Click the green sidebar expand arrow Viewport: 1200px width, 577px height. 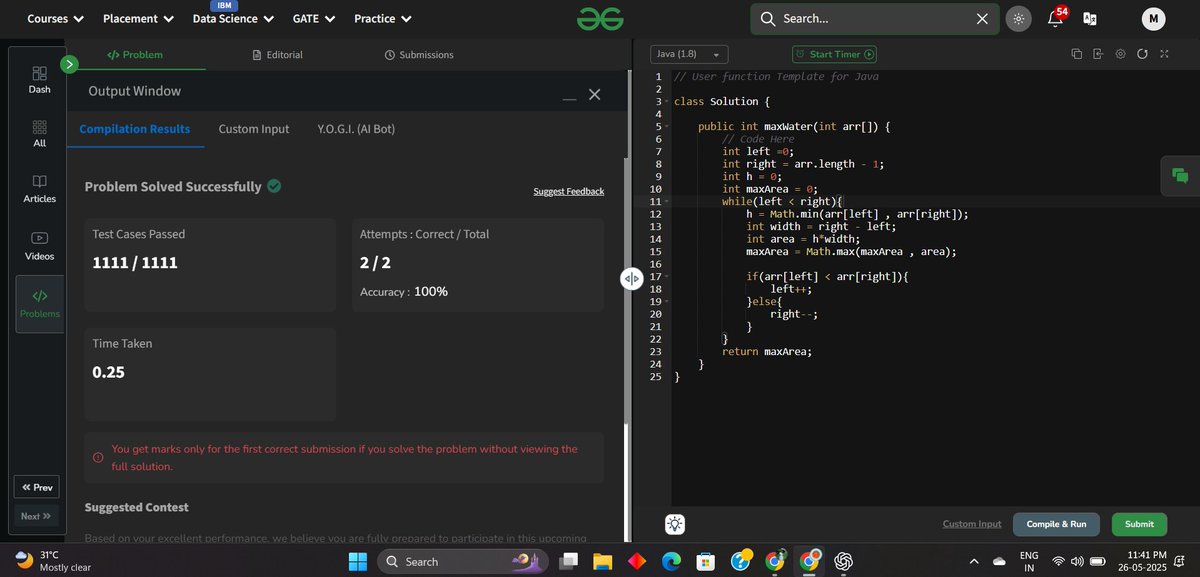coord(69,64)
